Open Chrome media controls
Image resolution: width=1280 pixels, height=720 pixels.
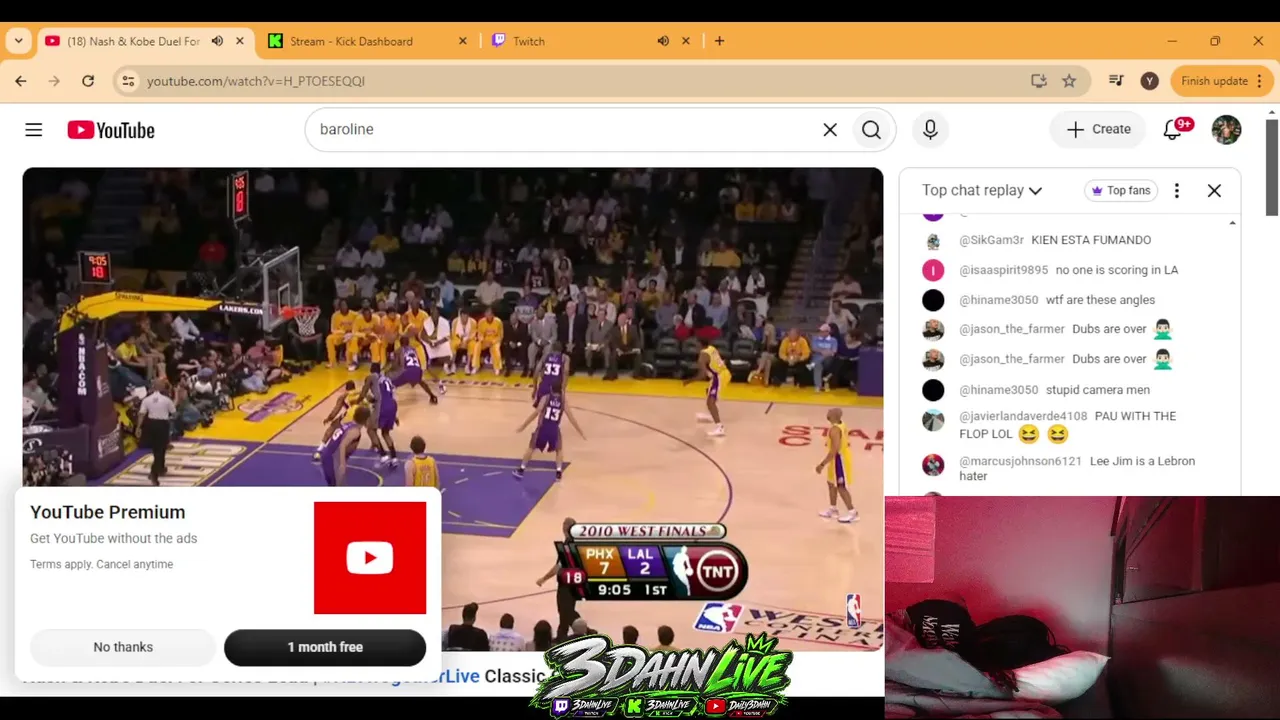point(1116,81)
